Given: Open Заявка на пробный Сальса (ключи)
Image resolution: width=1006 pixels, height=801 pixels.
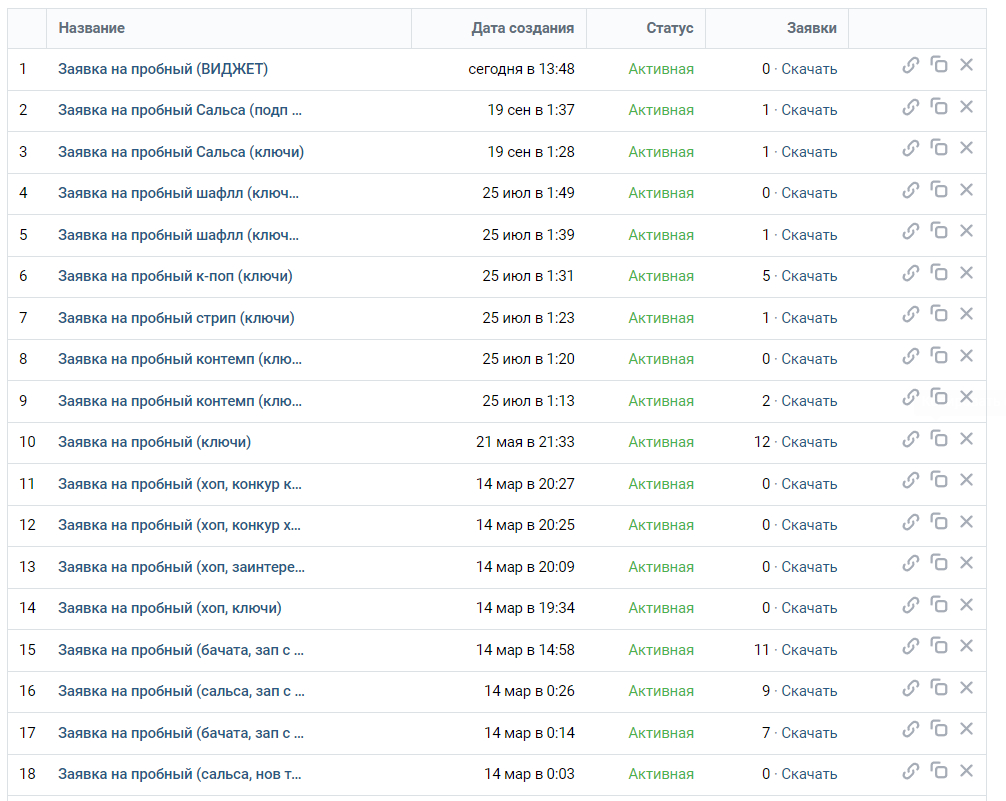Looking at the screenshot, I should click(181, 152).
